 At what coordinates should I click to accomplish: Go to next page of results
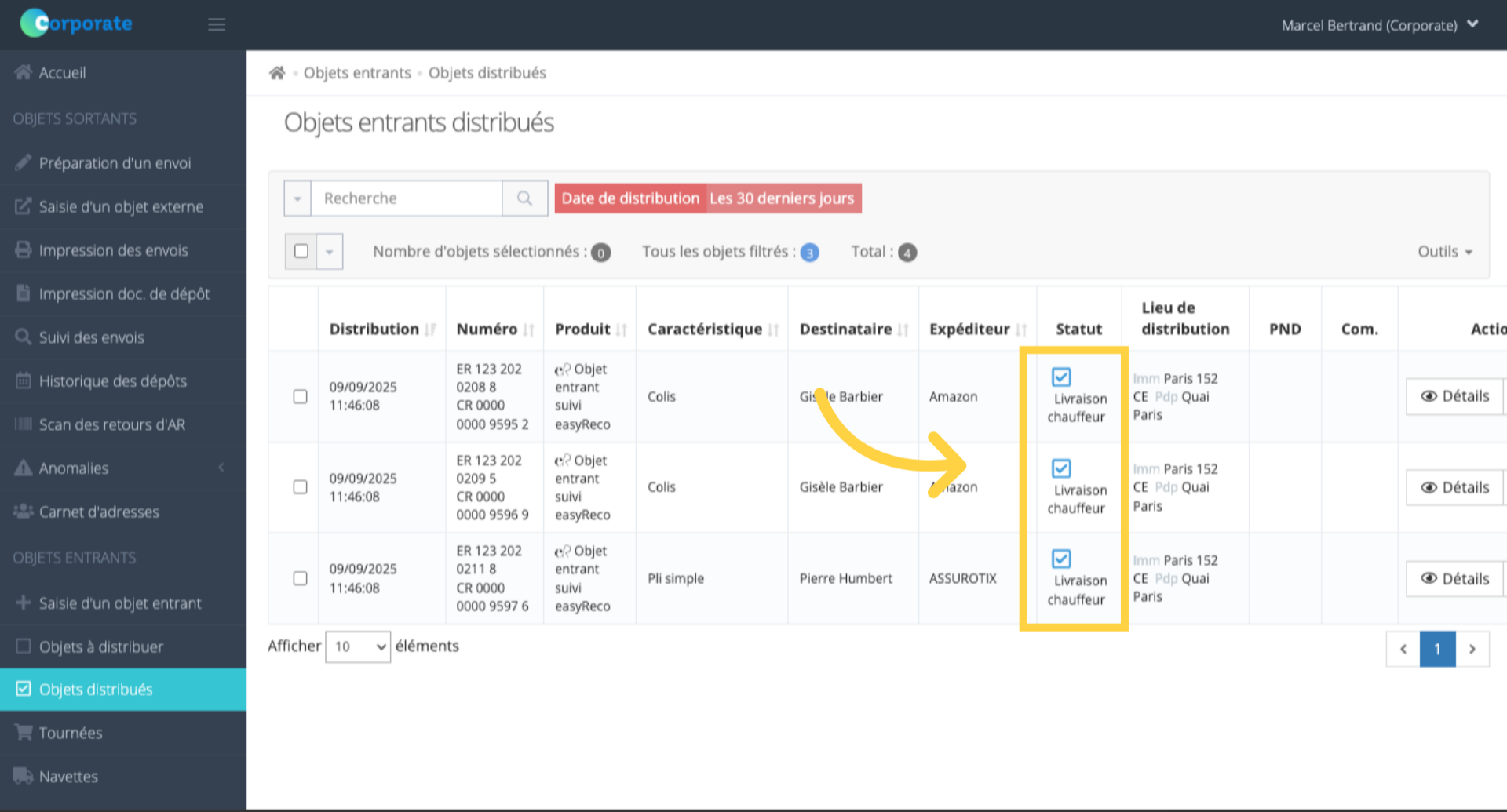(1472, 649)
